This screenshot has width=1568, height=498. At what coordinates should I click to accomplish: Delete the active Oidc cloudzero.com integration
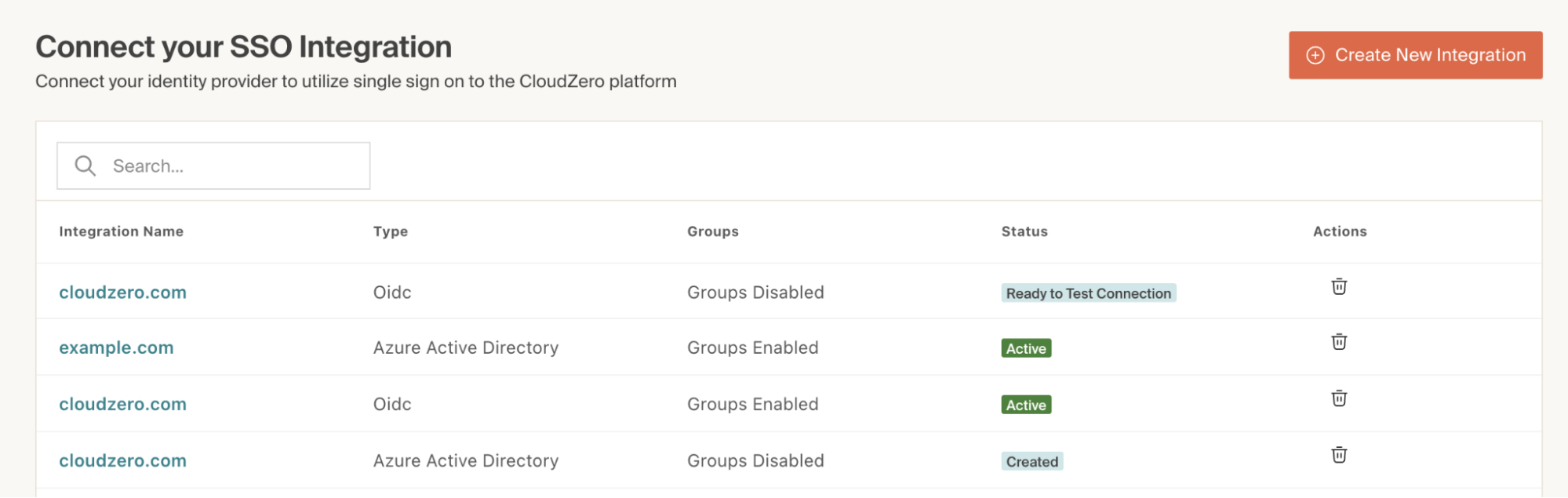[x=1339, y=398]
